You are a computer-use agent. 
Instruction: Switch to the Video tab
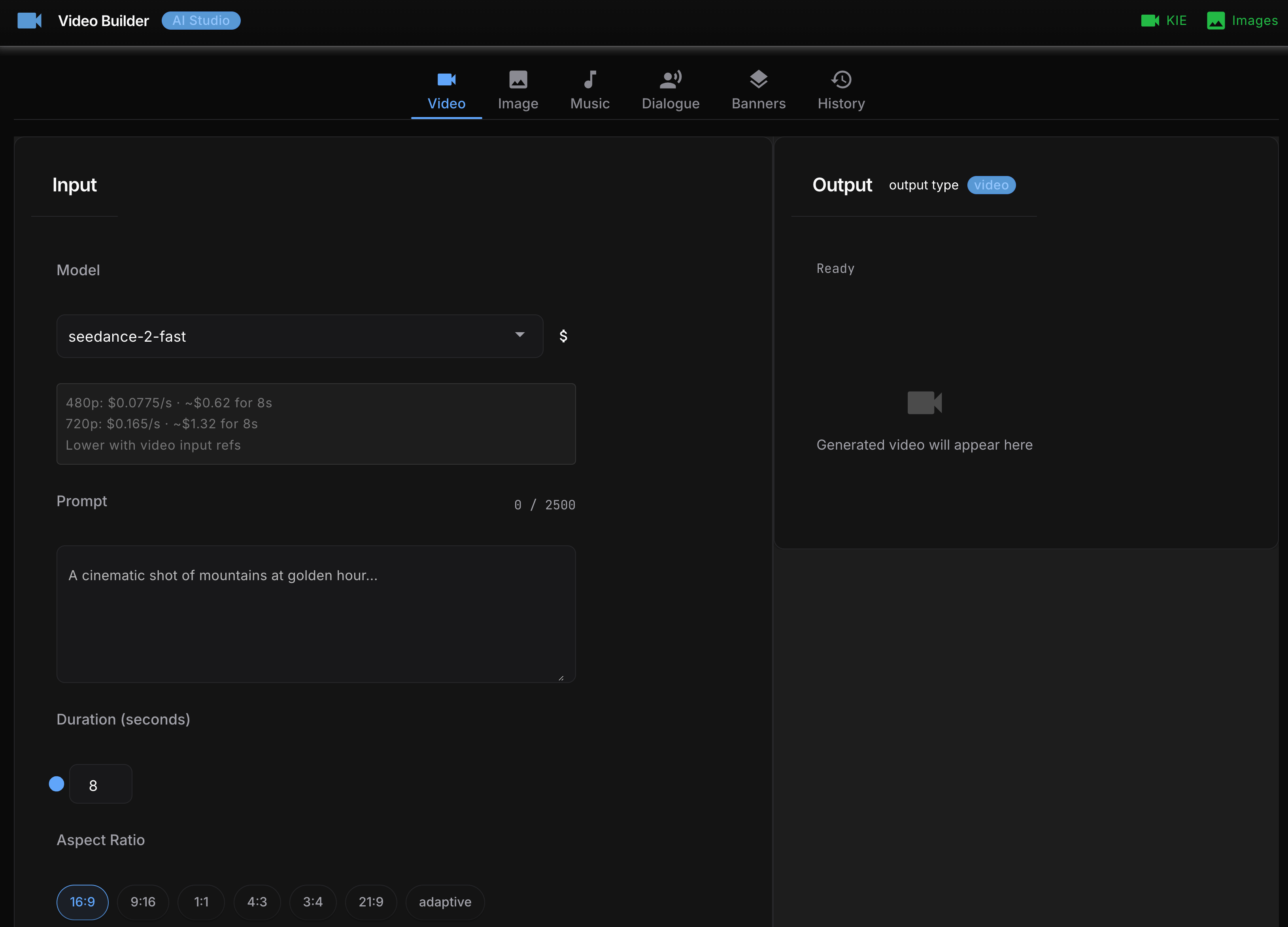click(x=446, y=91)
